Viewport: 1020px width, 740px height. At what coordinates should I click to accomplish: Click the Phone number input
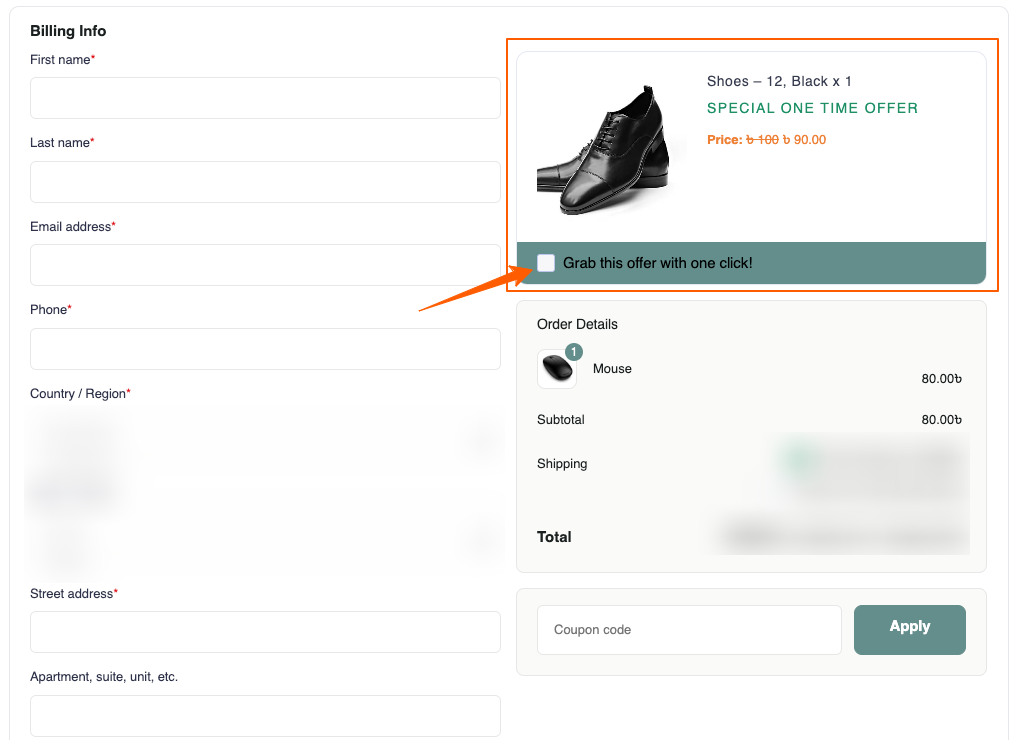point(265,349)
